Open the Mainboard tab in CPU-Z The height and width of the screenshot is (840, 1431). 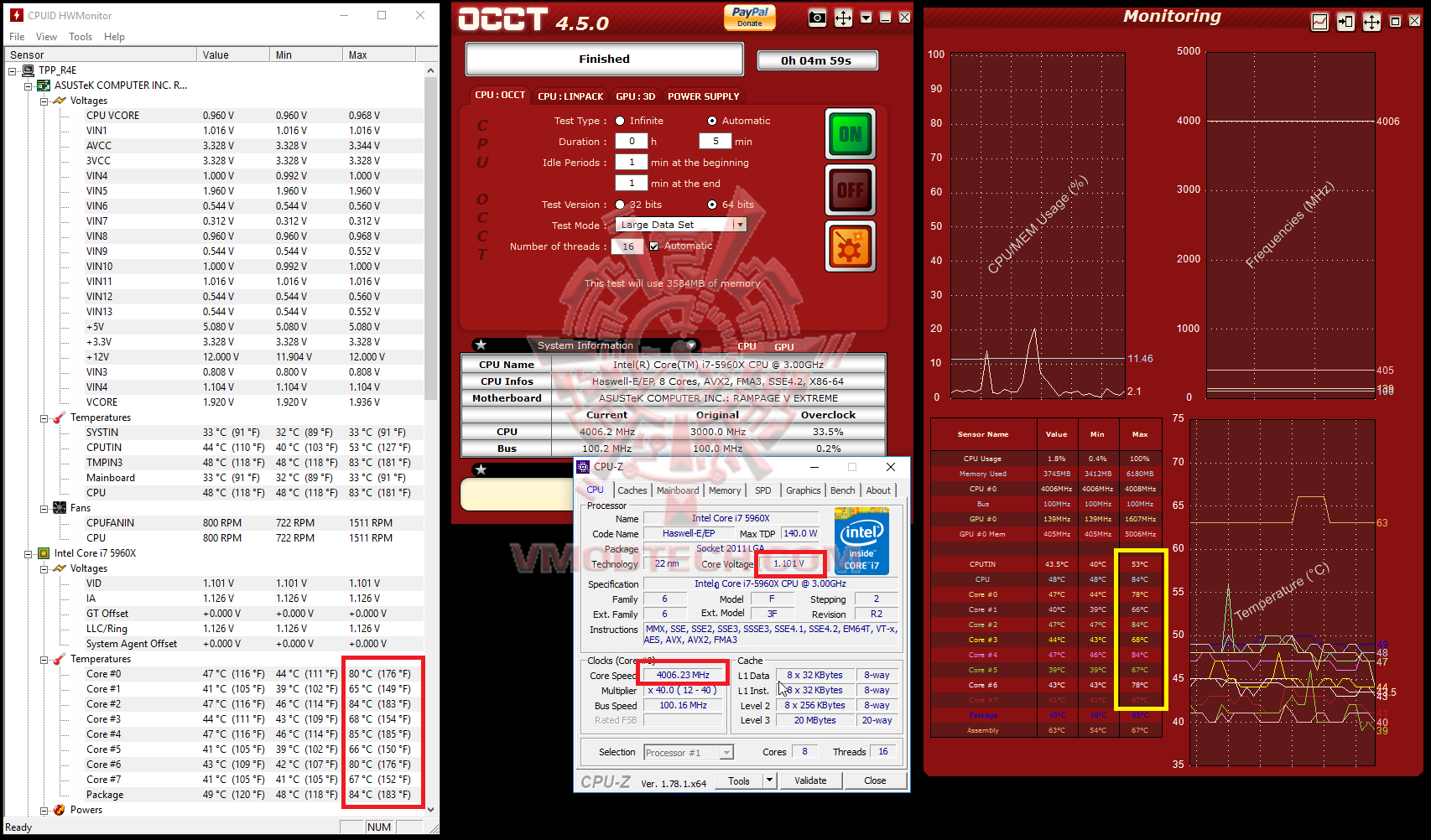(678, 490)
